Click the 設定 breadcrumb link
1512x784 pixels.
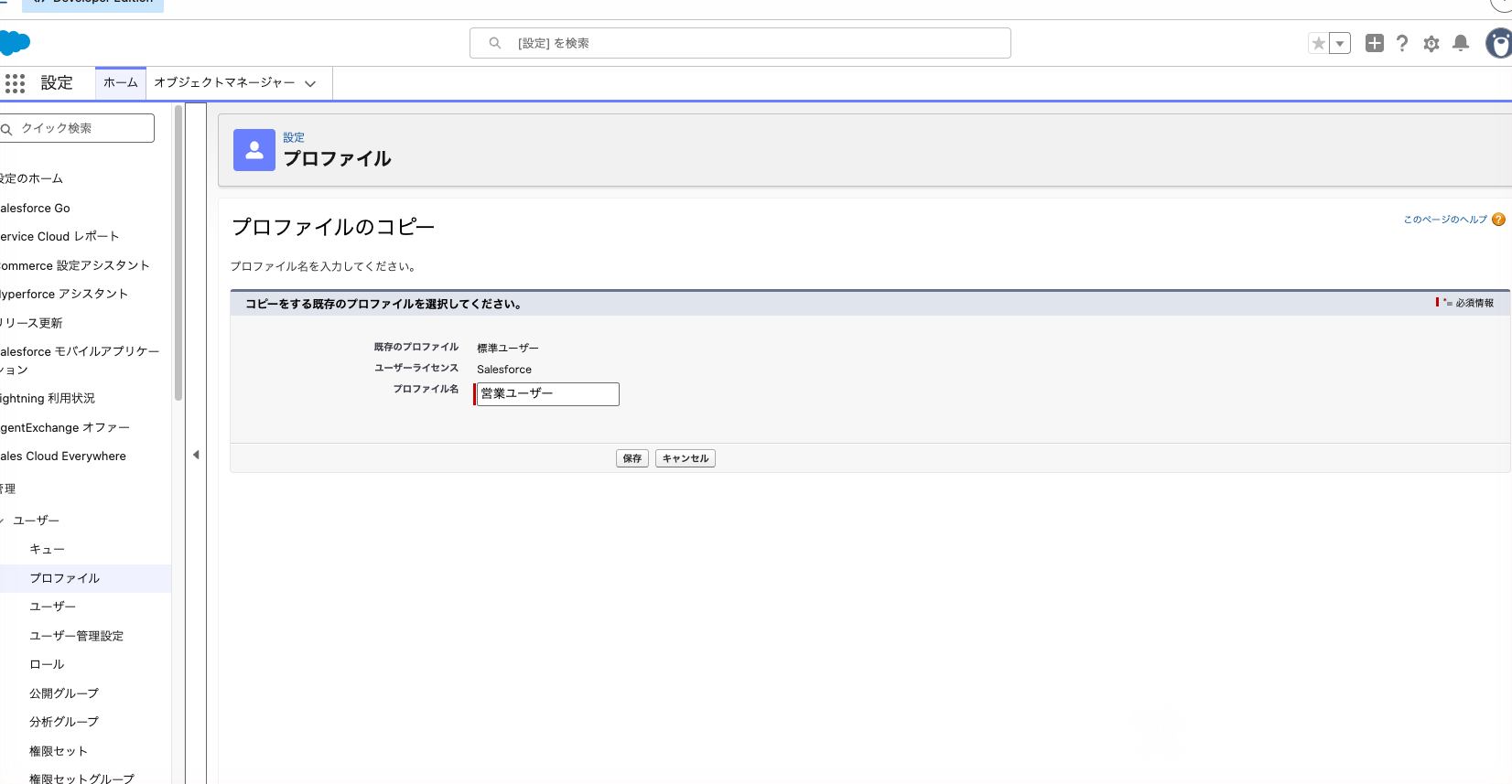click(x=294, y=137)
